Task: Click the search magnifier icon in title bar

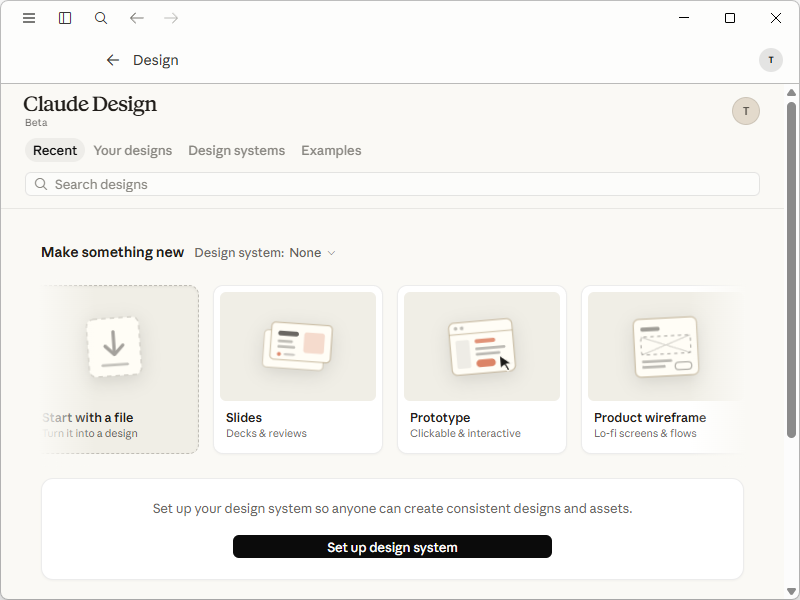Action: [101, 18]
